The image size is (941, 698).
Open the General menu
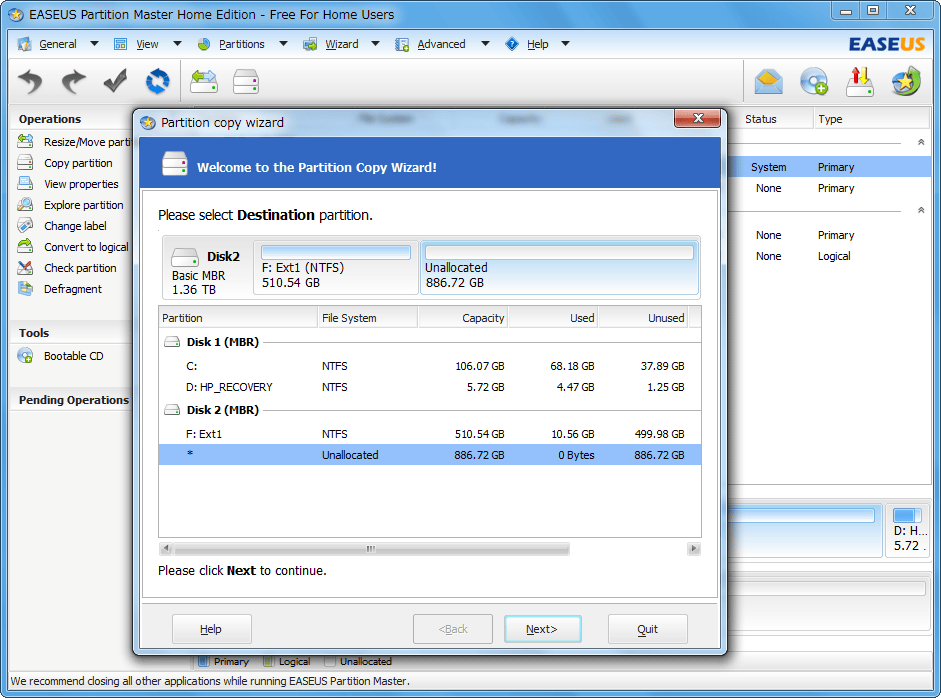[58, 44]
